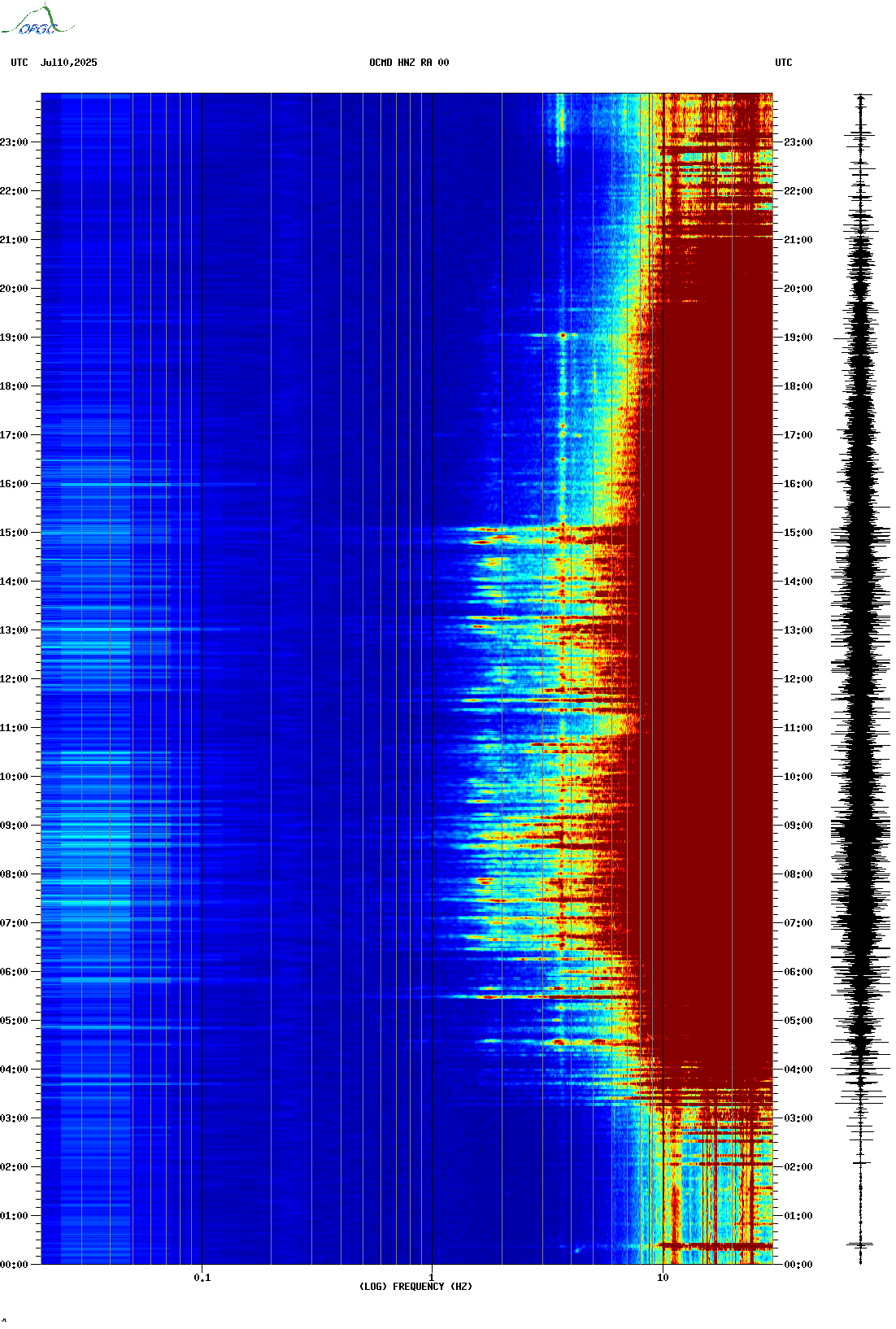Click the 1 frequency axis label
This screenshot has height=1329, width=896.
(432, 1278)
